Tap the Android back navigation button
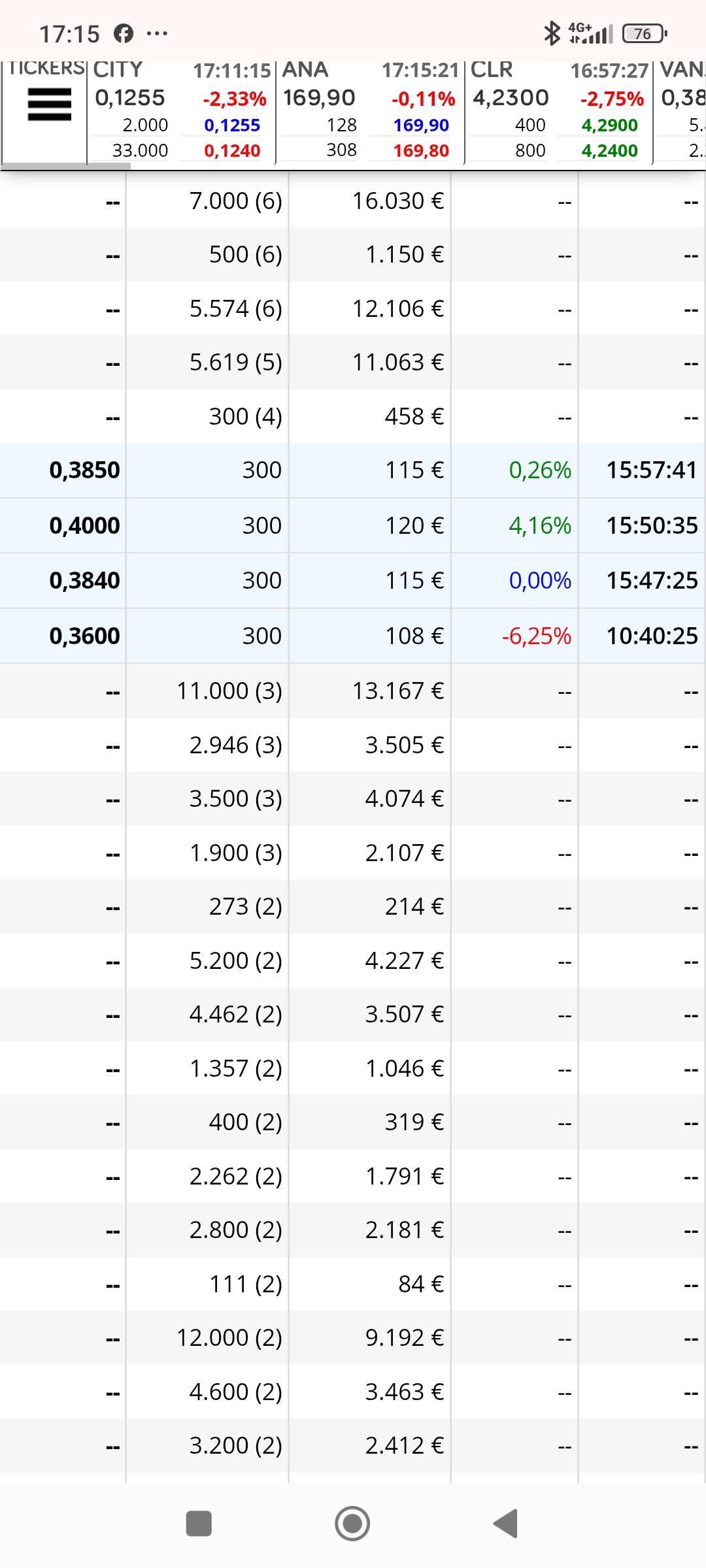Screen dimensions: 706x1568 coord(505,1524)
